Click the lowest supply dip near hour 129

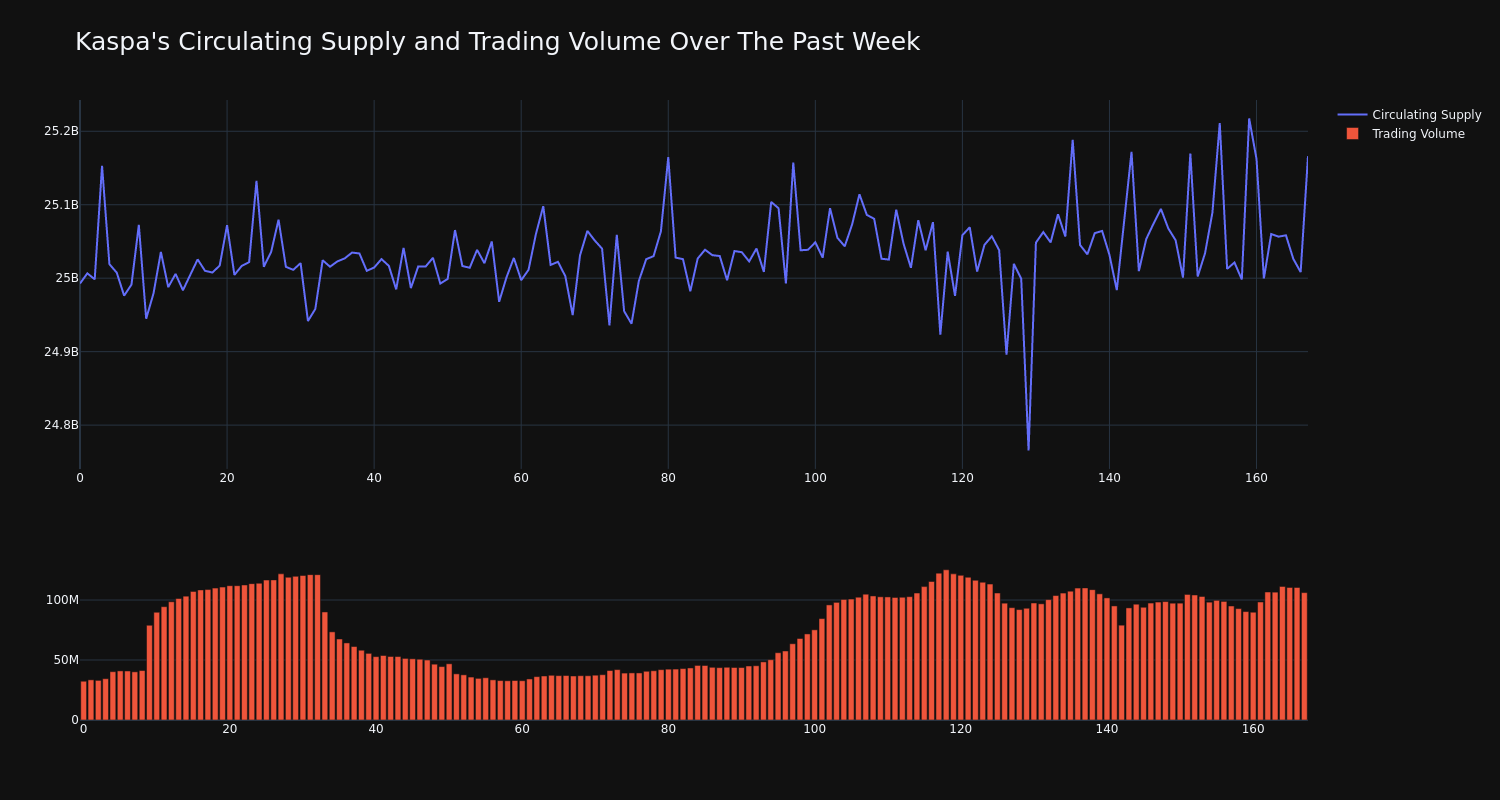coord(1028,449)
